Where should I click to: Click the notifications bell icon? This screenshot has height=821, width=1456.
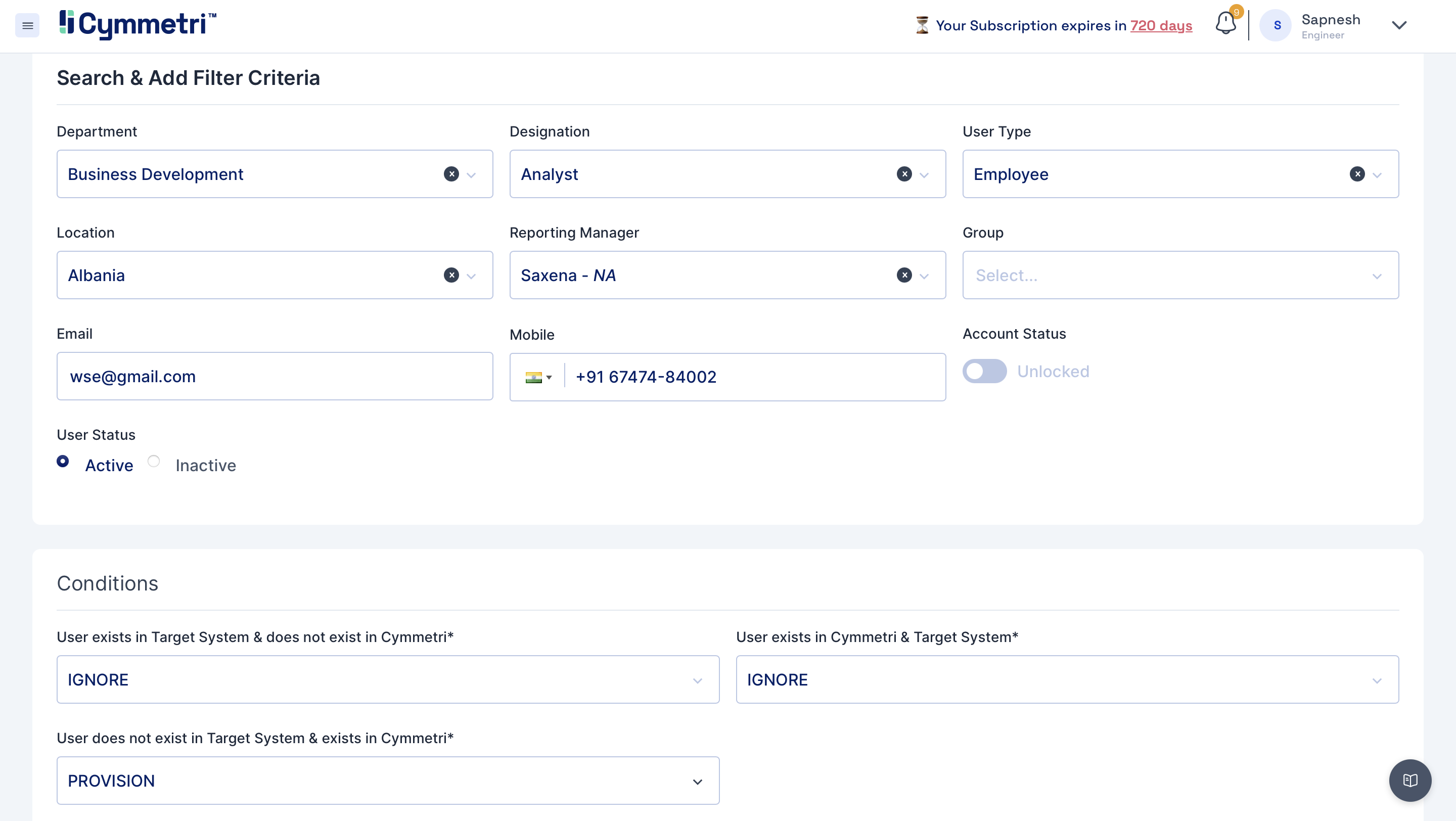coord(1225,24)
